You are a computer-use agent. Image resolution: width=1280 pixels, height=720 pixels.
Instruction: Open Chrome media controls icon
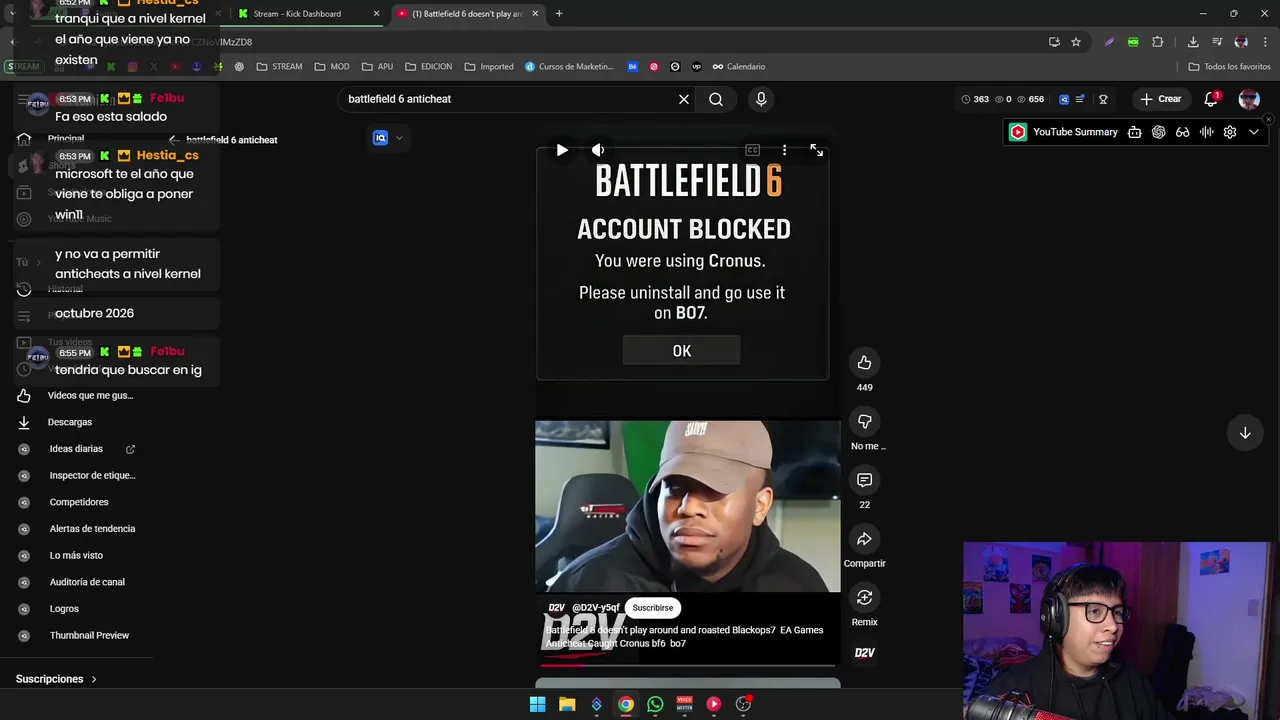[x=1217, y=42]
